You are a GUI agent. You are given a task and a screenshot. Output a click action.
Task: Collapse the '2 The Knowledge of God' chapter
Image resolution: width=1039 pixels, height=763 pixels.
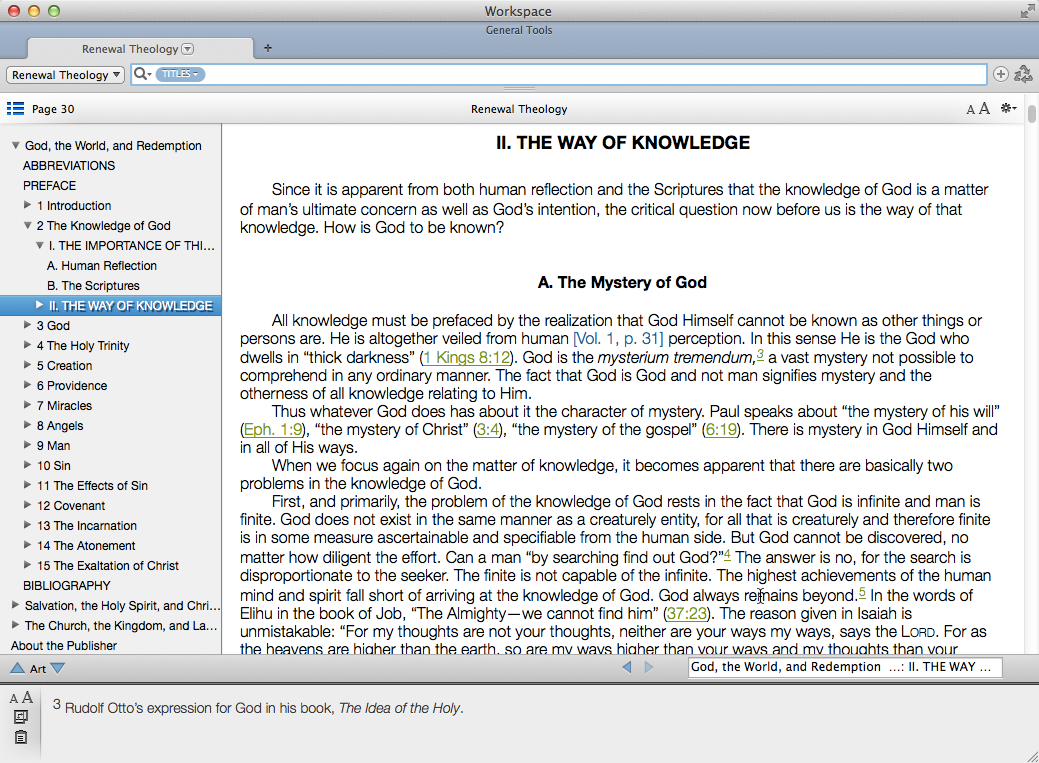coord(28,226)
